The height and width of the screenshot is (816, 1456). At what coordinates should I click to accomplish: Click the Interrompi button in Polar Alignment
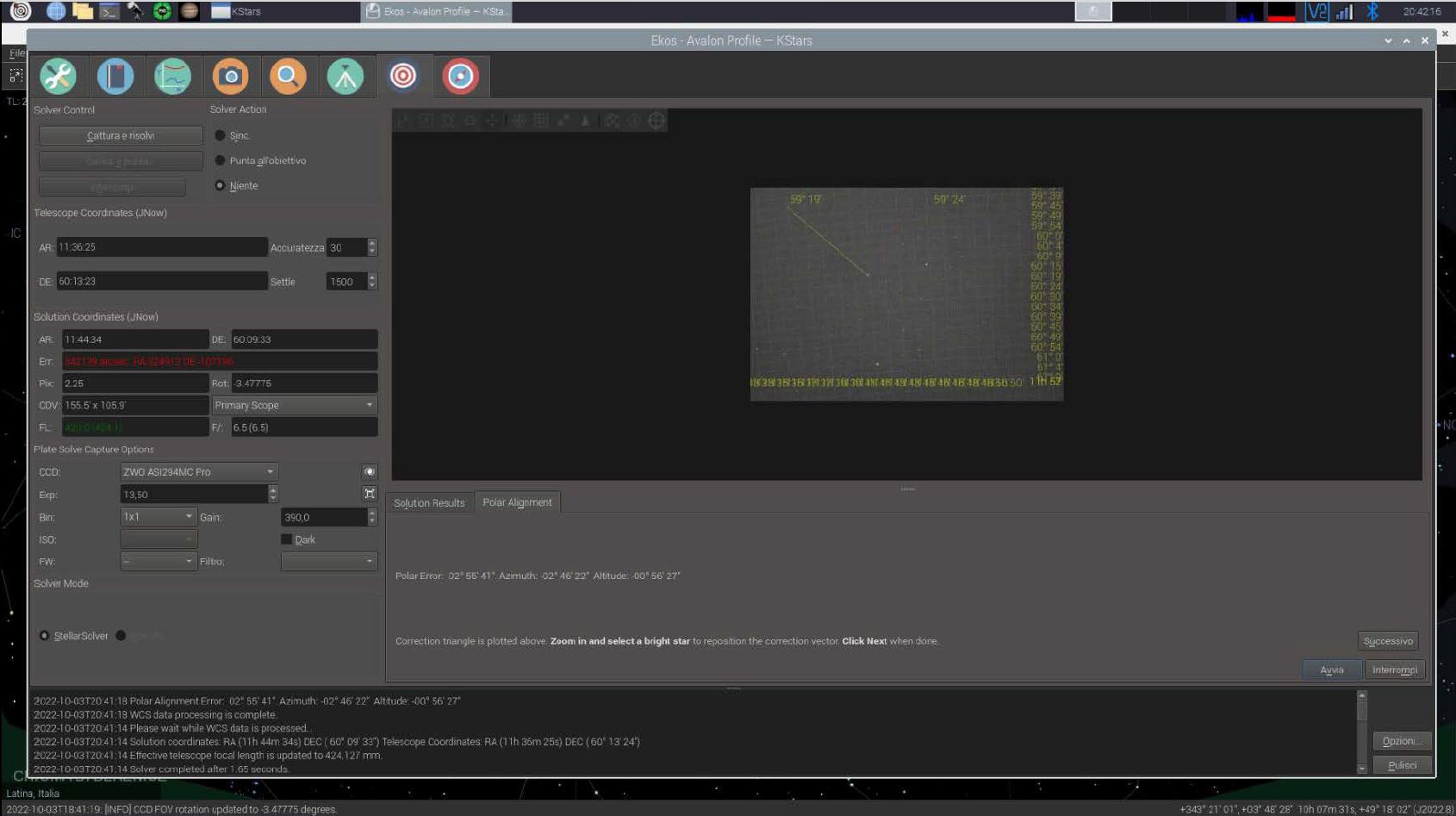tap(1395, 670)
